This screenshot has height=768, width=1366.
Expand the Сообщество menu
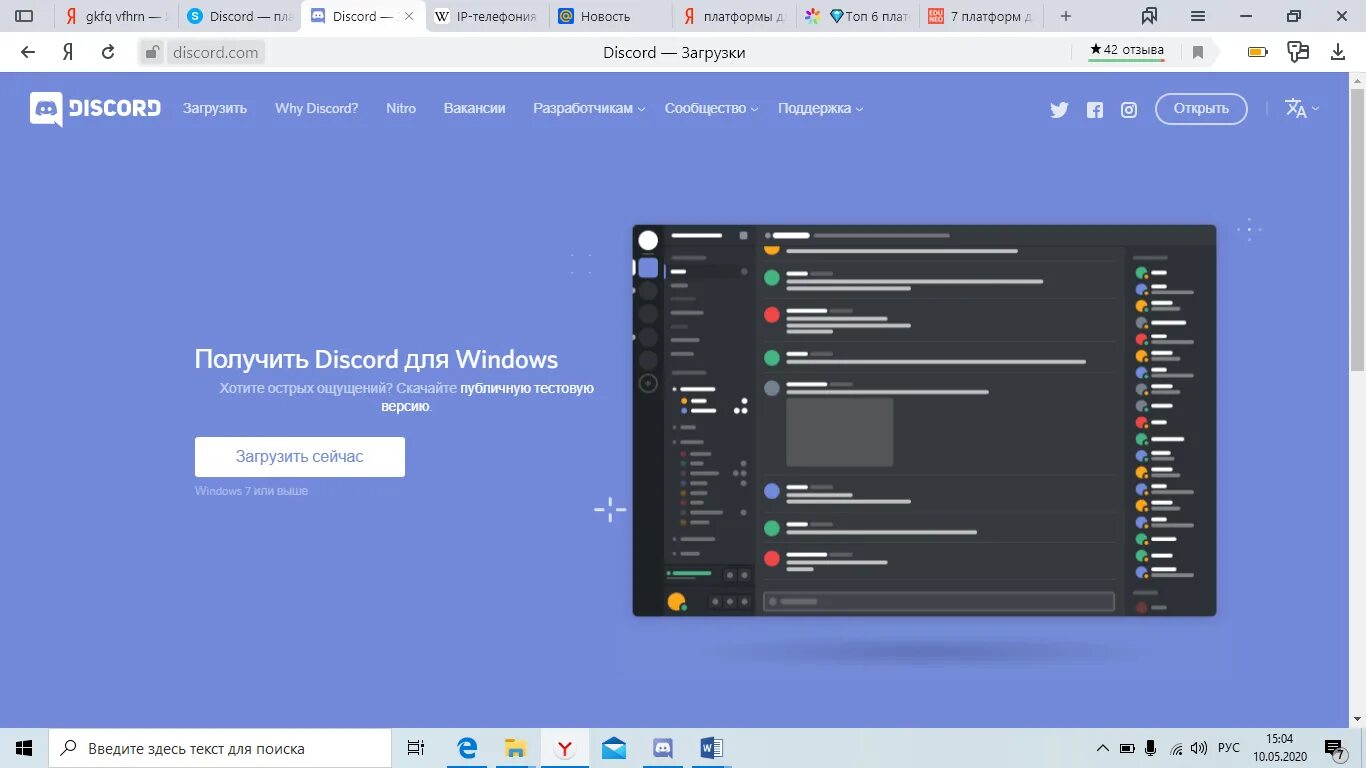pos(711,108)
